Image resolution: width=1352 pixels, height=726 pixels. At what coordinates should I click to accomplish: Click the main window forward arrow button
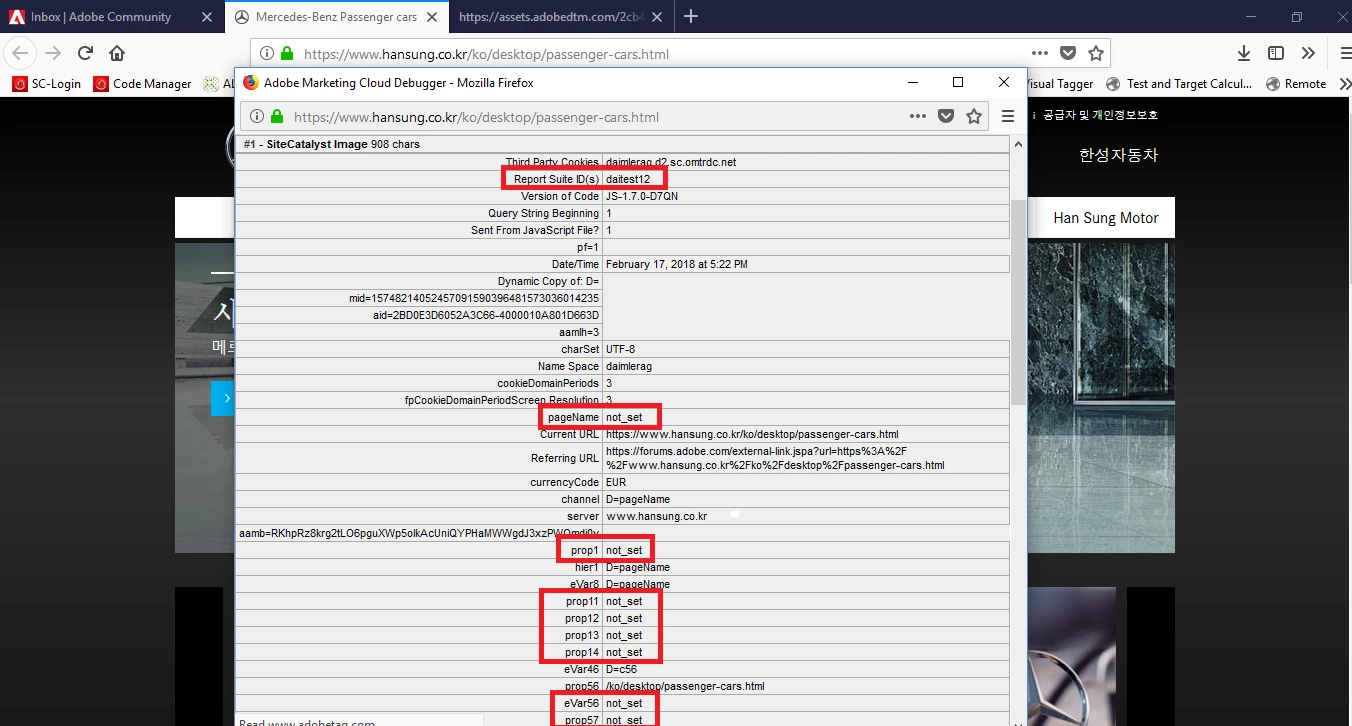[53, 53]
